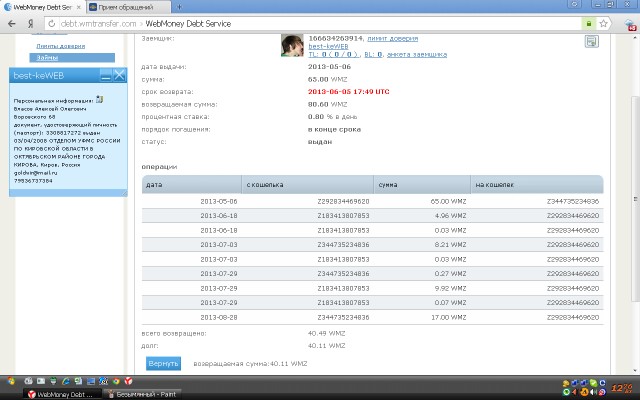
Task: Open the анкета заемщика link
Action: pyautogui.click(x=417, y=54)
